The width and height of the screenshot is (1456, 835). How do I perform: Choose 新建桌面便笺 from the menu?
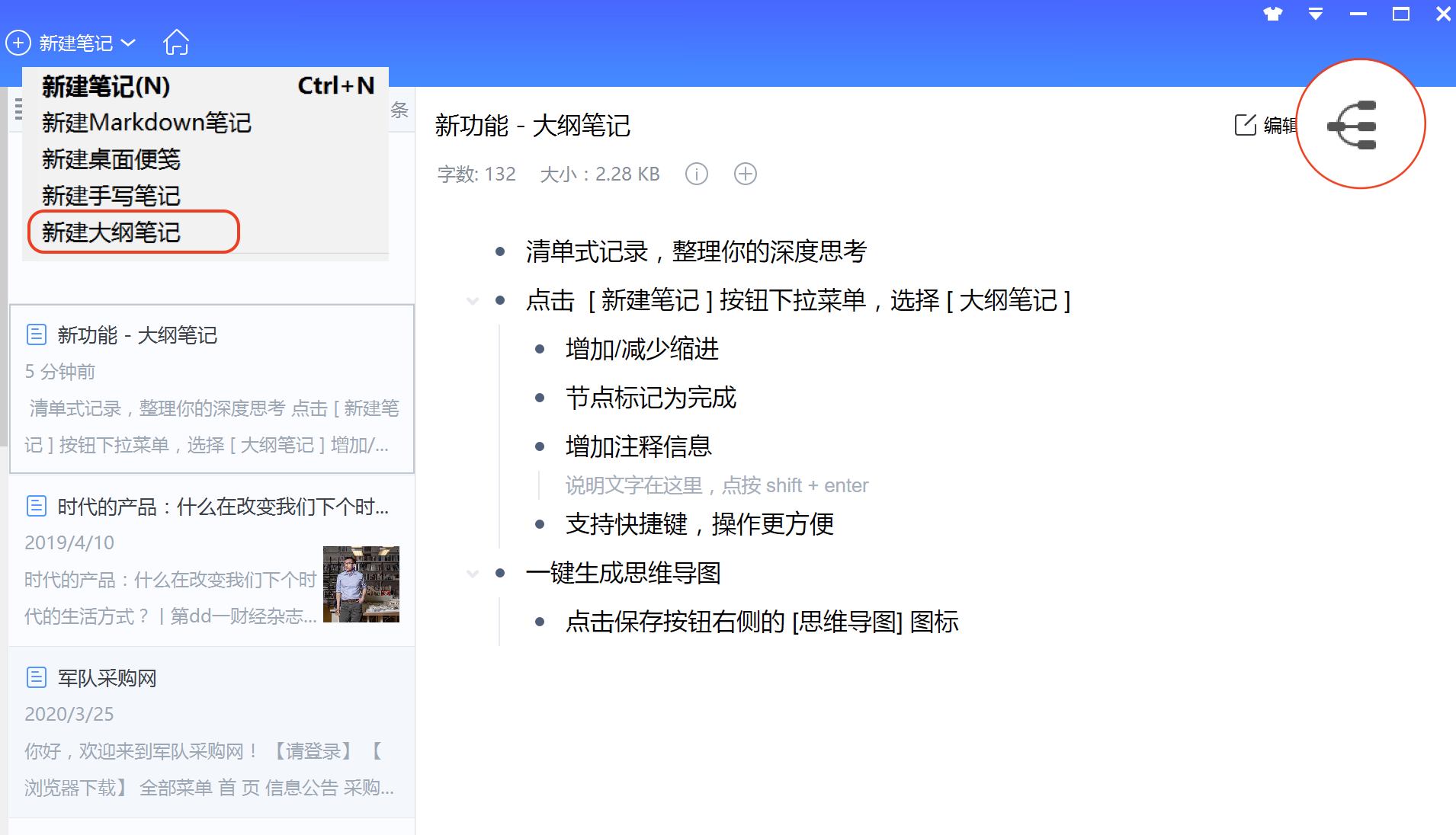pos(206,159)
